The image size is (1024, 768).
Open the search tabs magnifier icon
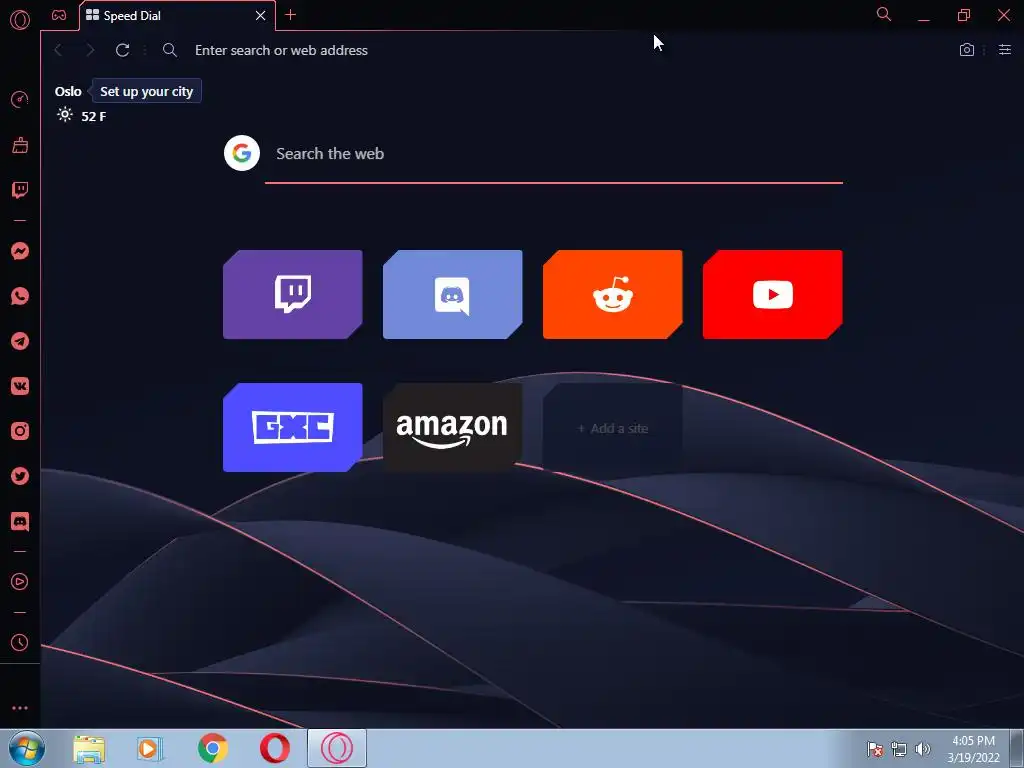(x=884, y=14)
